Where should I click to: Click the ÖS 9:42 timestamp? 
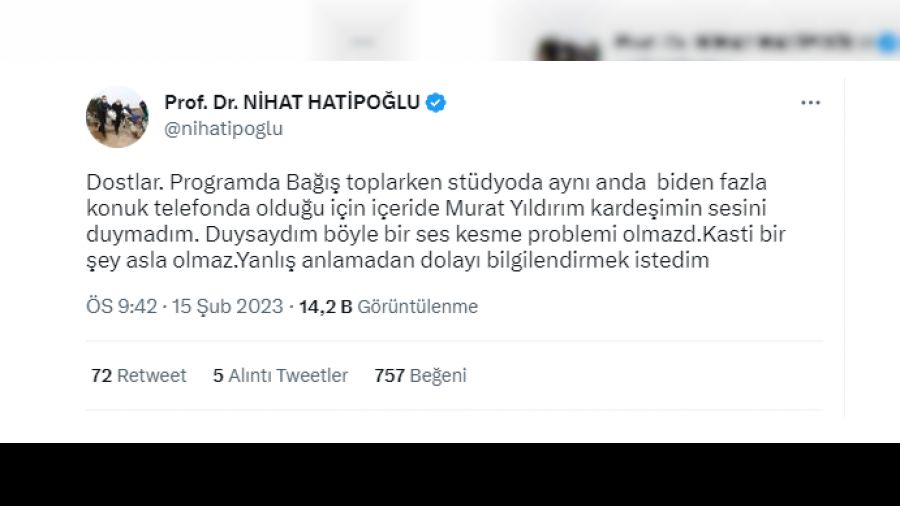point(122,306)
